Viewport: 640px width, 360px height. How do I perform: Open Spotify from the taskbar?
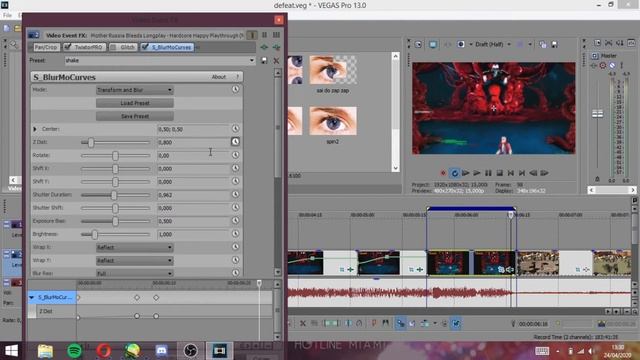click(74, 351)
